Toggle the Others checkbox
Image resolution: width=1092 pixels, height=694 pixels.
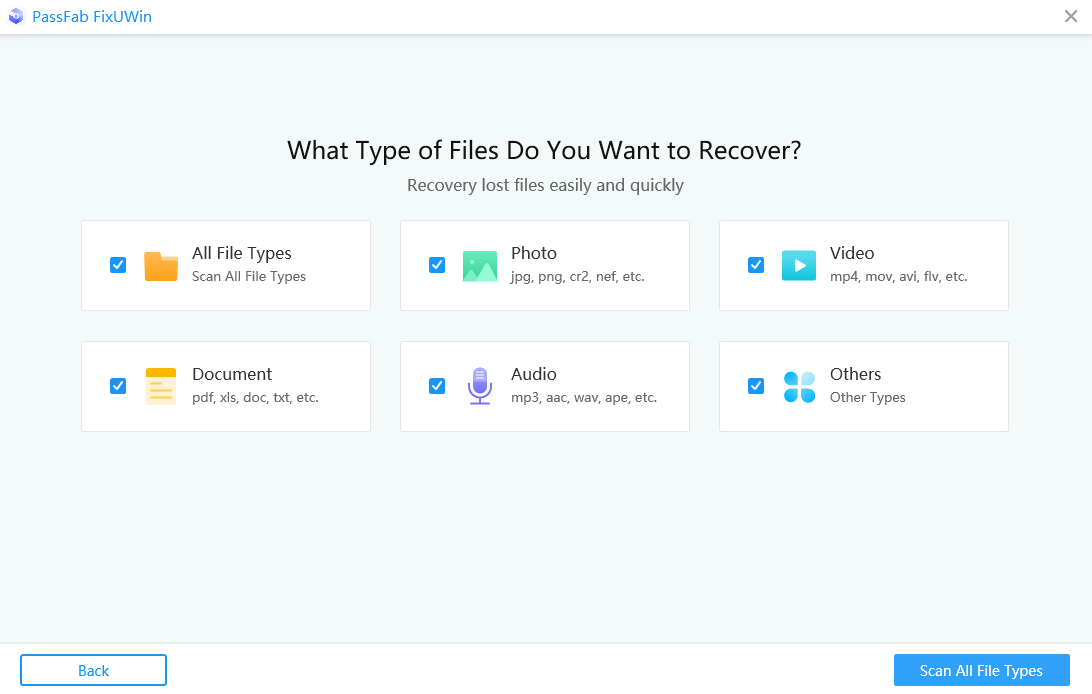pos(756,386)
